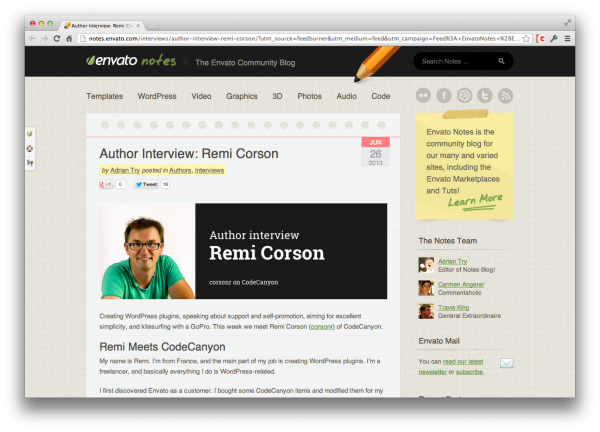This screenshot has width=600, height=432.
Task: Click the Envato Mail heading
Action: pyautogui.click(x=439, y=341)
